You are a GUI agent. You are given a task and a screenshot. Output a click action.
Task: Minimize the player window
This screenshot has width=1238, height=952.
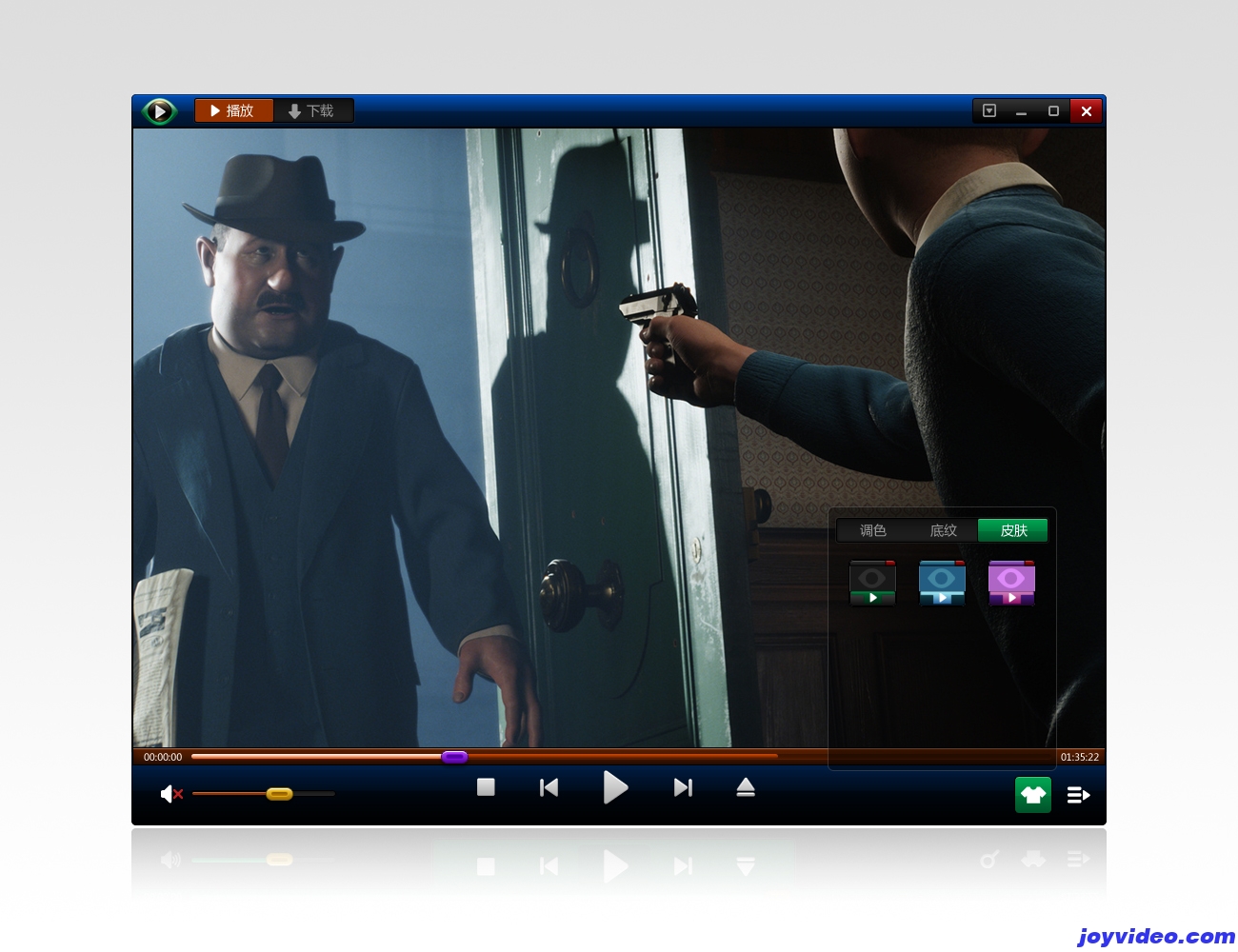tap(1021, 110)
